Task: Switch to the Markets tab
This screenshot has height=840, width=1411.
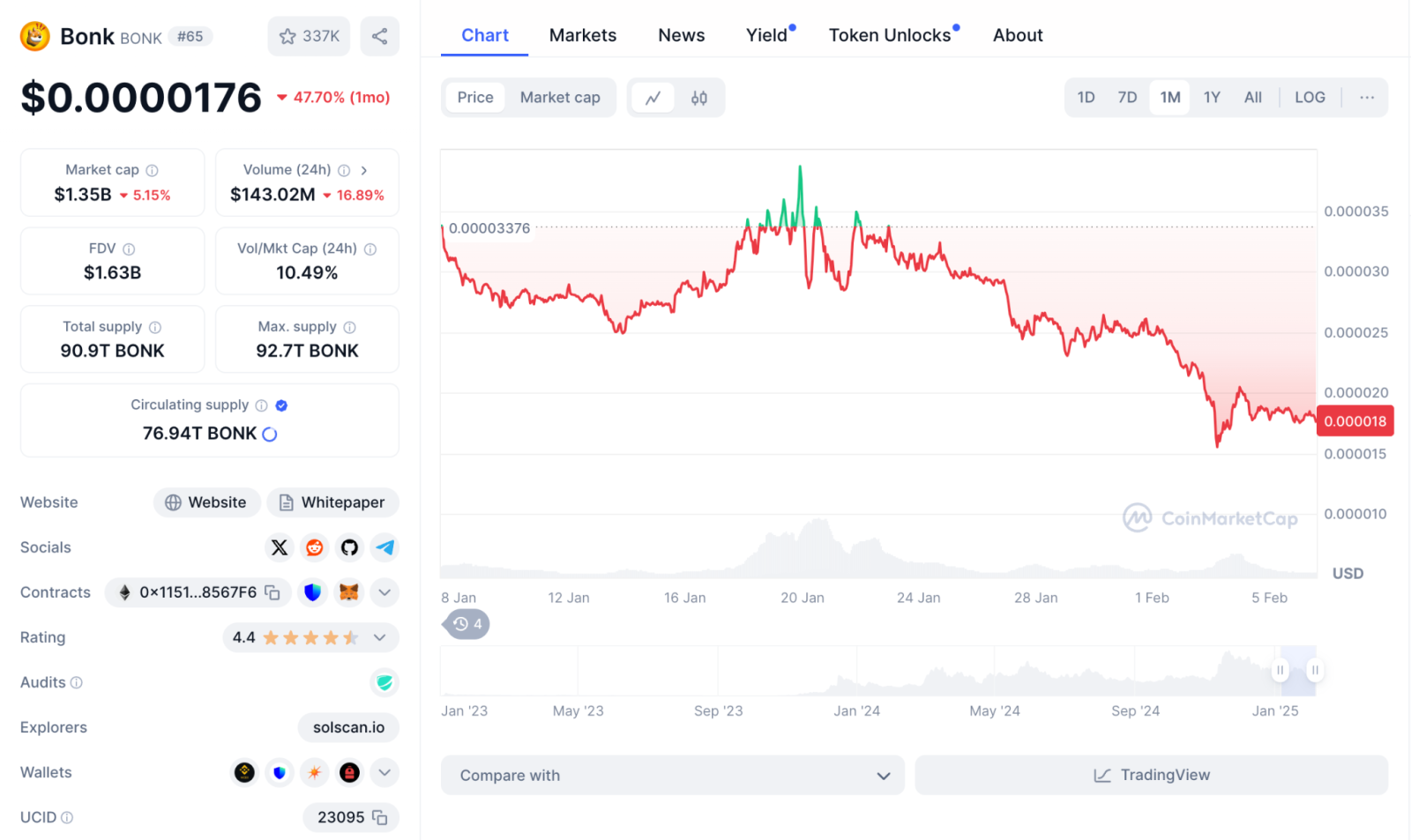Action: coord(583,35)
